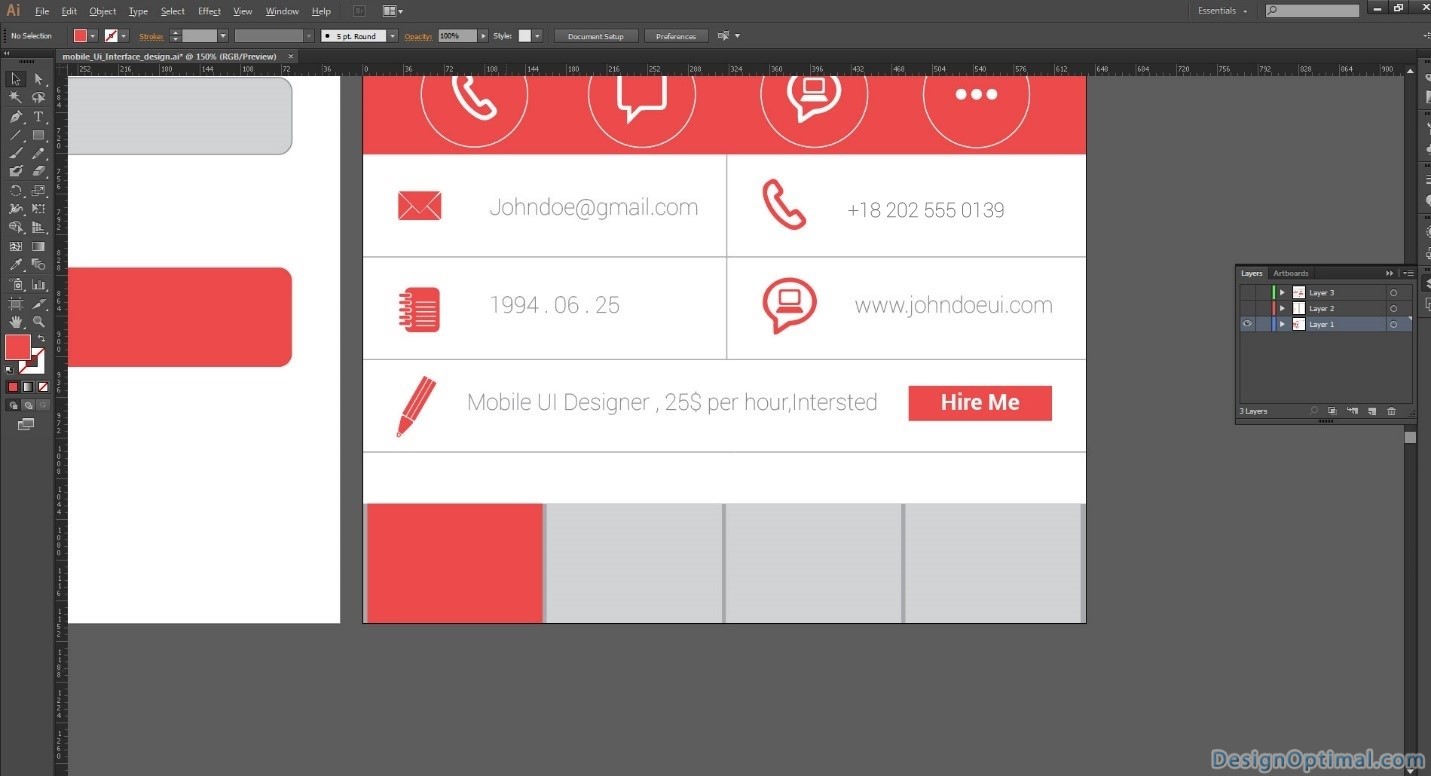Select the Slice tool

coord(38,303)
